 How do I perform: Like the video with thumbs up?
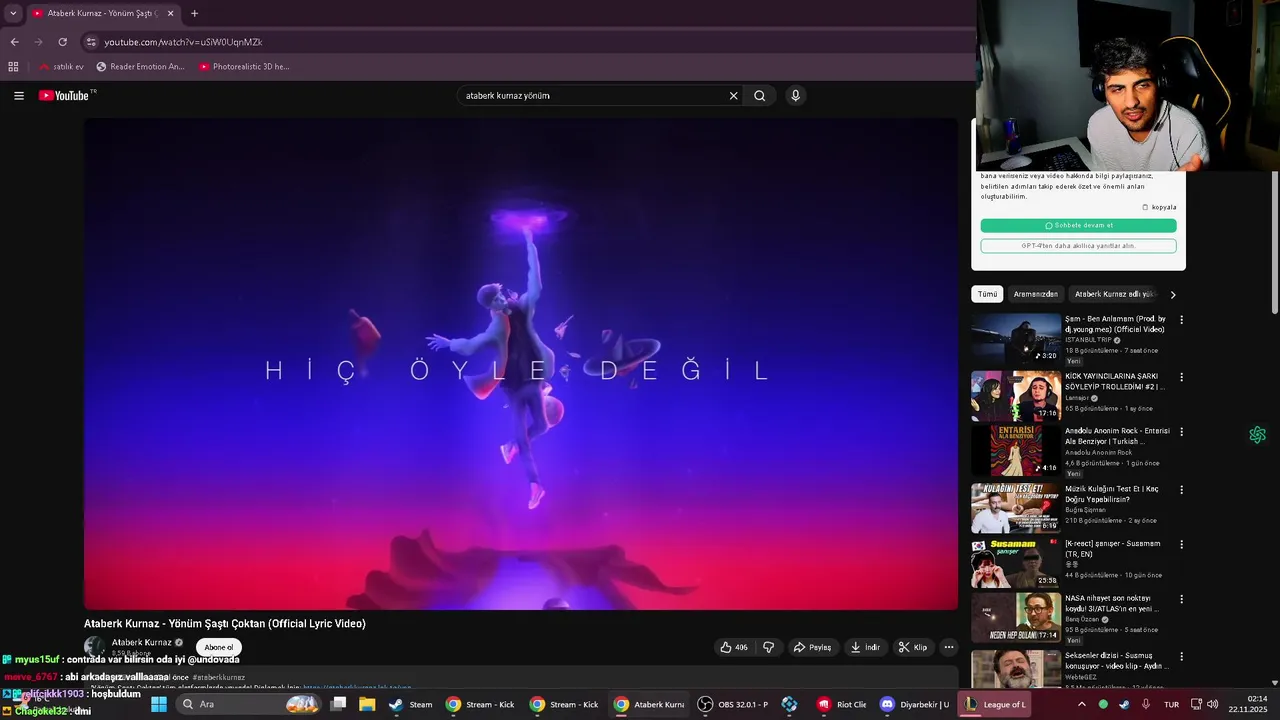pyautogui.click(x=734, y=647)
